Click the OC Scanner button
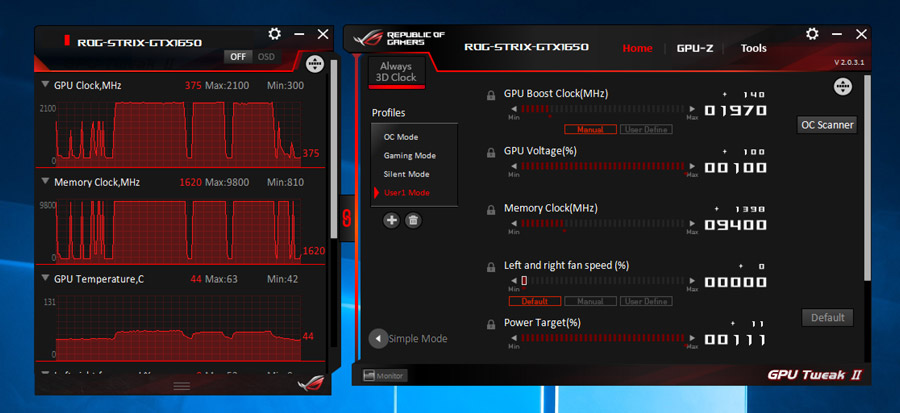Screen dimensions: 900x413 click(x=827, y=124)
